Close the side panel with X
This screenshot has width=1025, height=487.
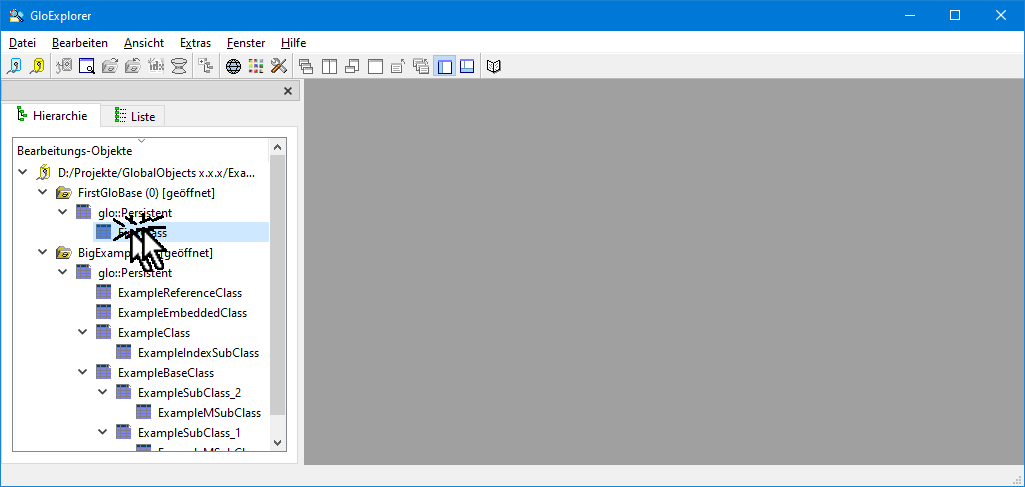tap(288, 91)
